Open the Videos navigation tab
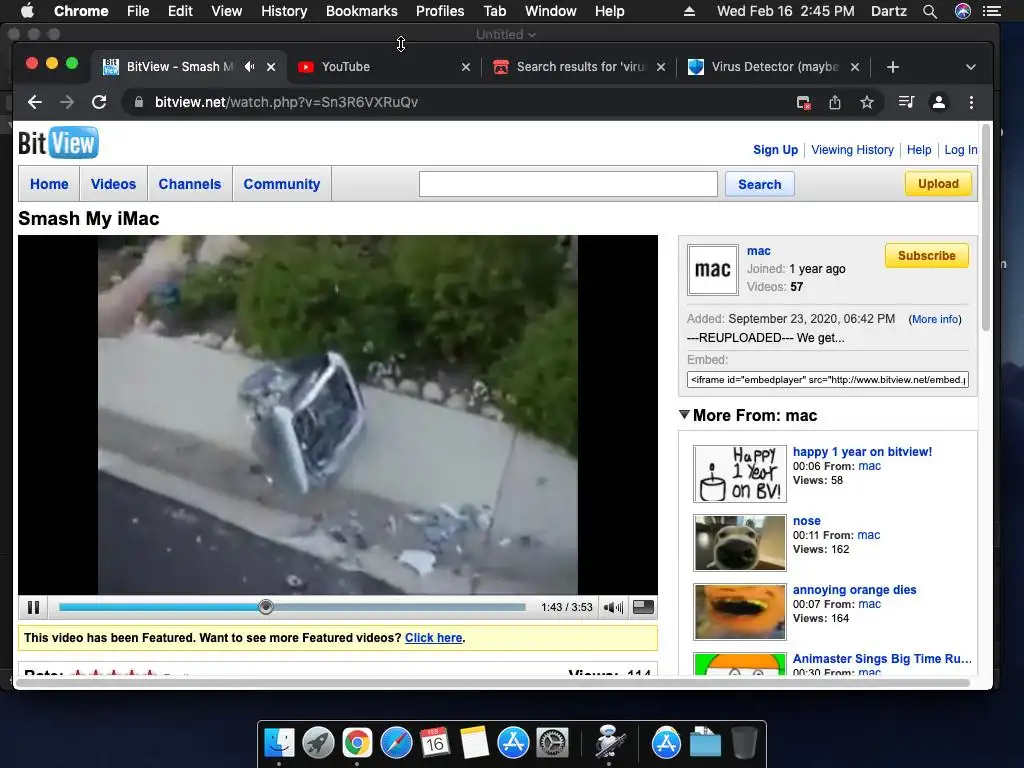 [114, 184]
